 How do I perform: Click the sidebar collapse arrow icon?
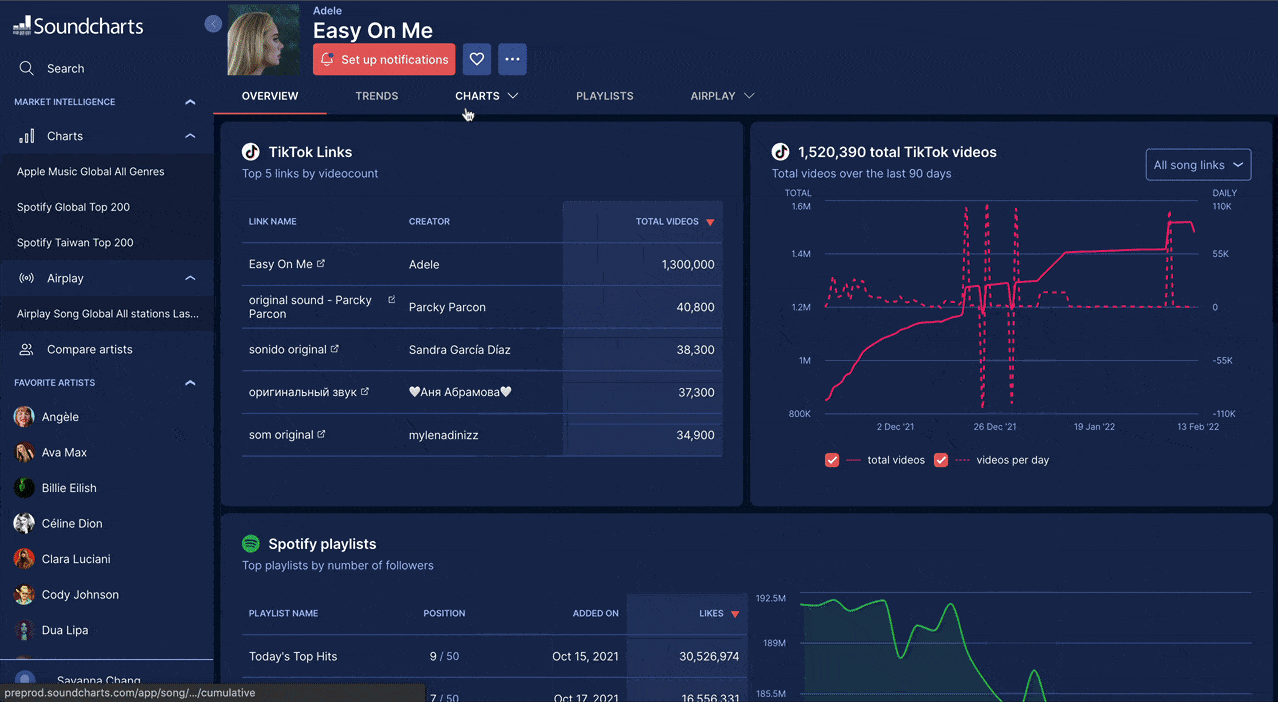(213, 24)
